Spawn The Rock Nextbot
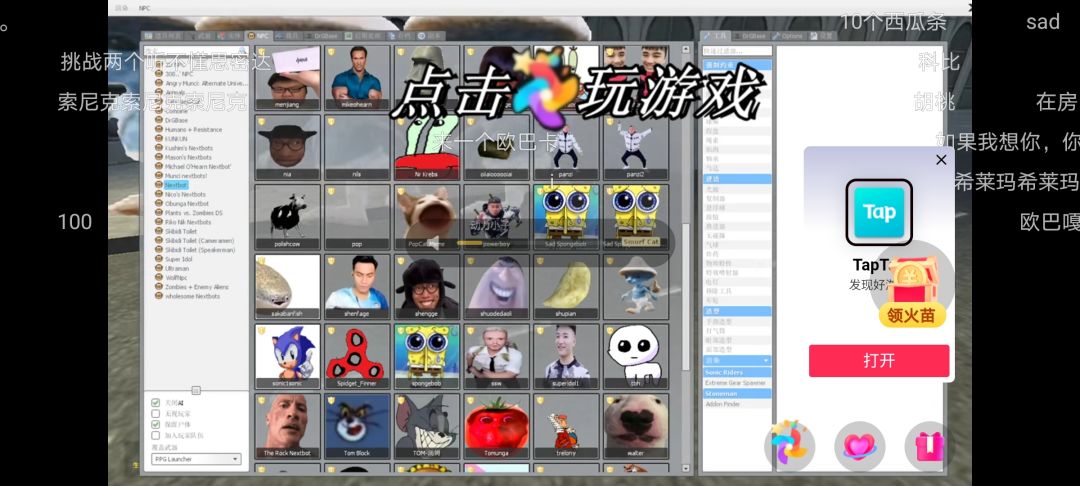Viewport: 1080px width, 486px height. coord(287,426)
